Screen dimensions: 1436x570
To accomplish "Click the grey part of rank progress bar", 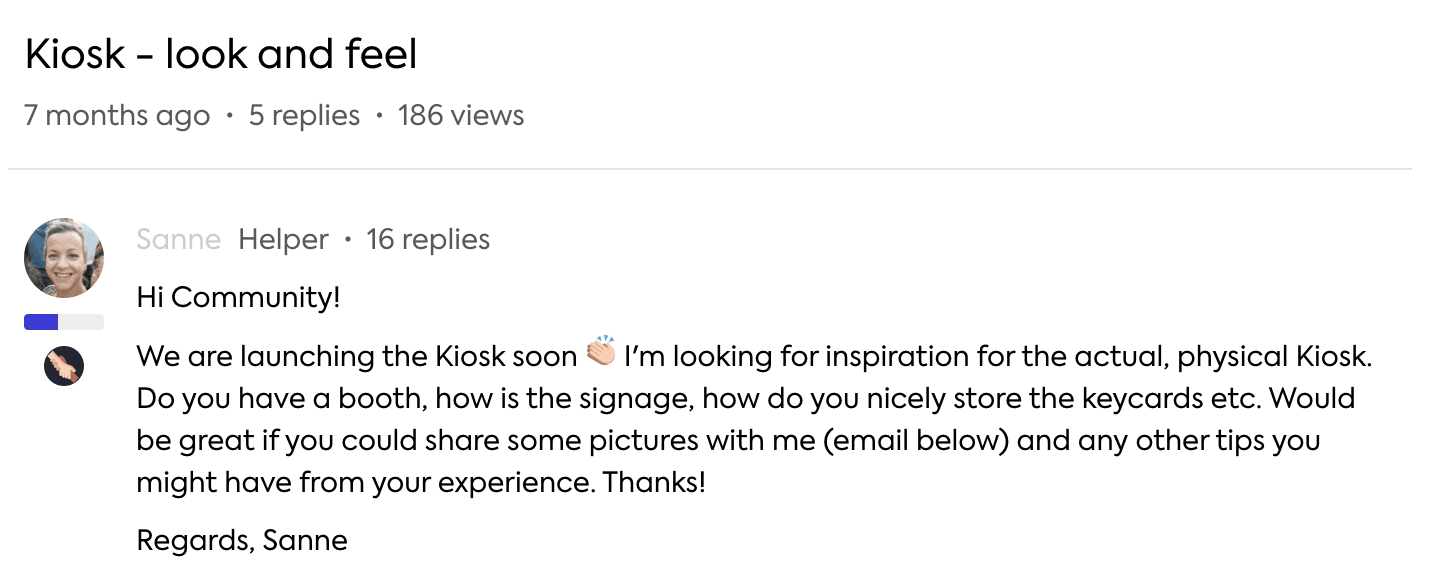I will tap(81, 322).
